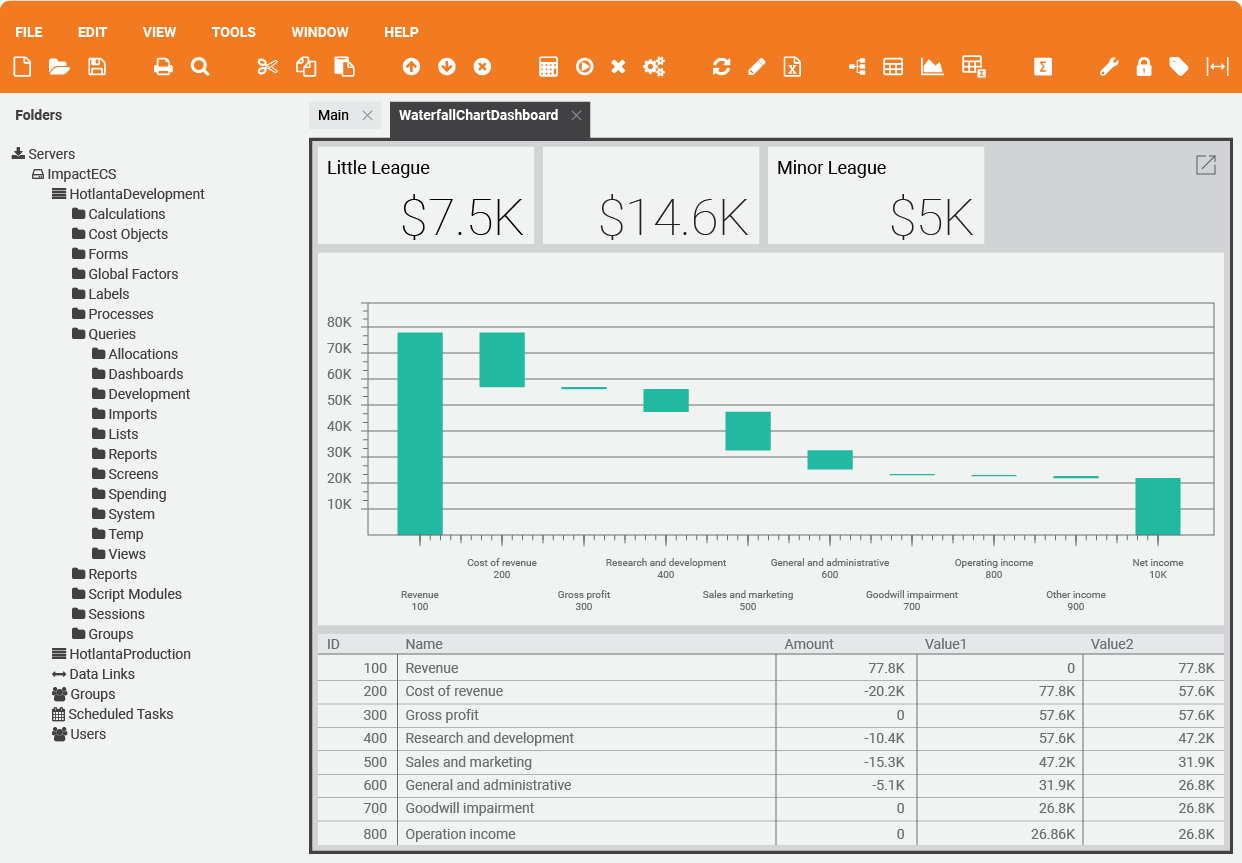Click the sigma sum icon
The image size is (1242, 863).
pos(1043,67)
